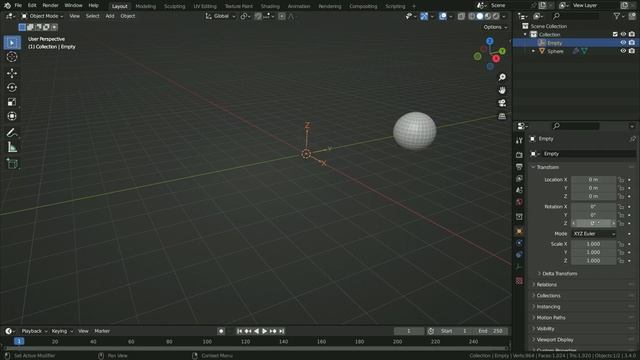Screen dimensions: 640x360
Task: Open the Scene properties tab
Action: click(x=519, y=190)
